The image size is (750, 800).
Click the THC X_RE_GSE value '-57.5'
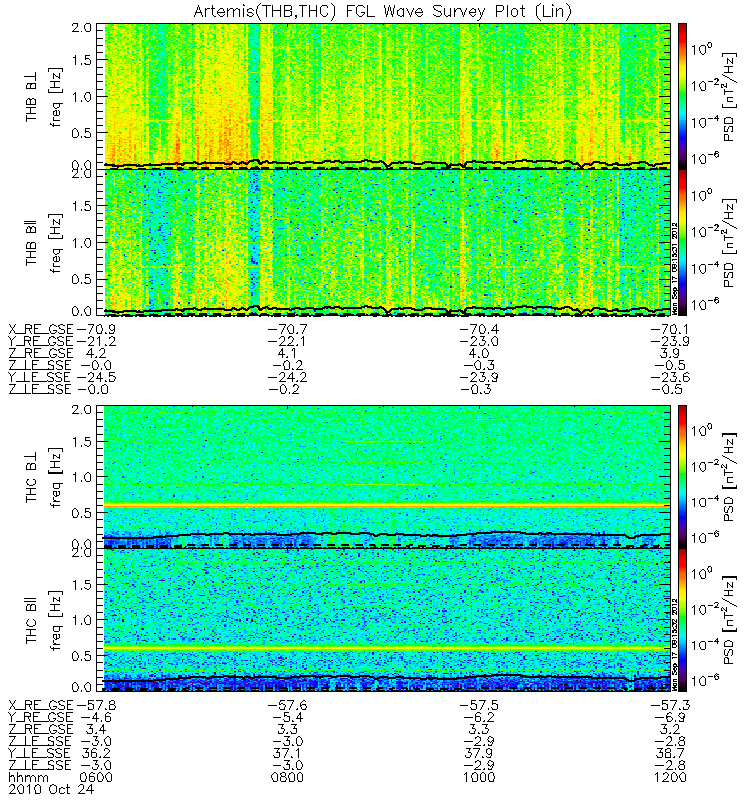pos(479,705)
